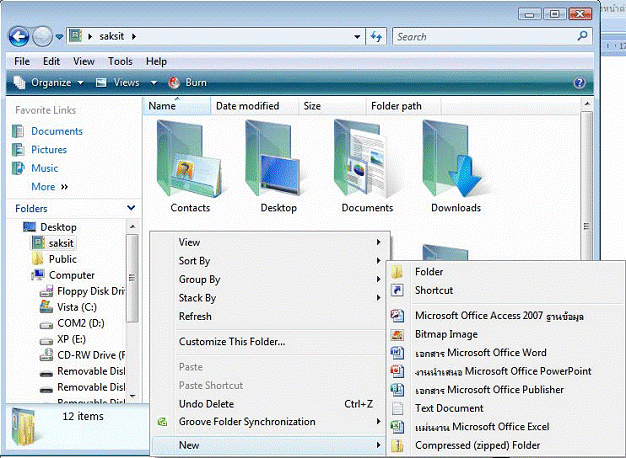Open the Tools menu

(120, 61)
